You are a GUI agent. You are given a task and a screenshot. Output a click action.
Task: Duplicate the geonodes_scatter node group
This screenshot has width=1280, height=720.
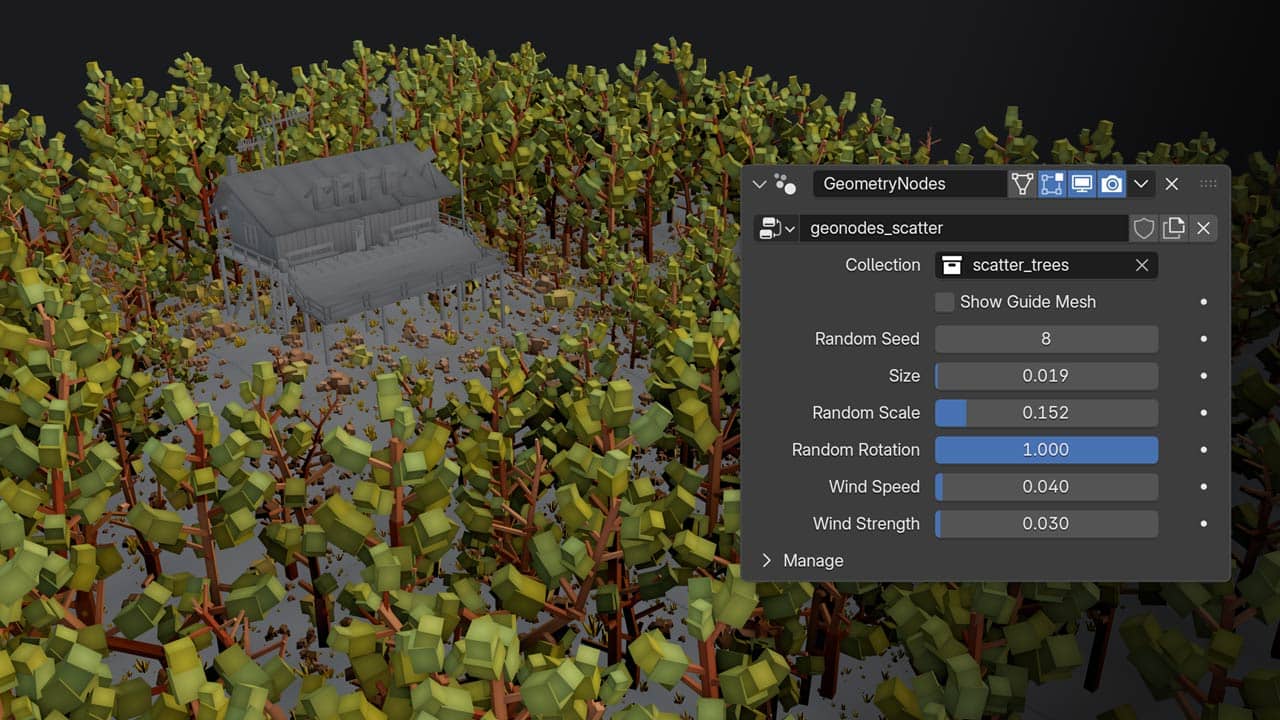pos(1173,228)
